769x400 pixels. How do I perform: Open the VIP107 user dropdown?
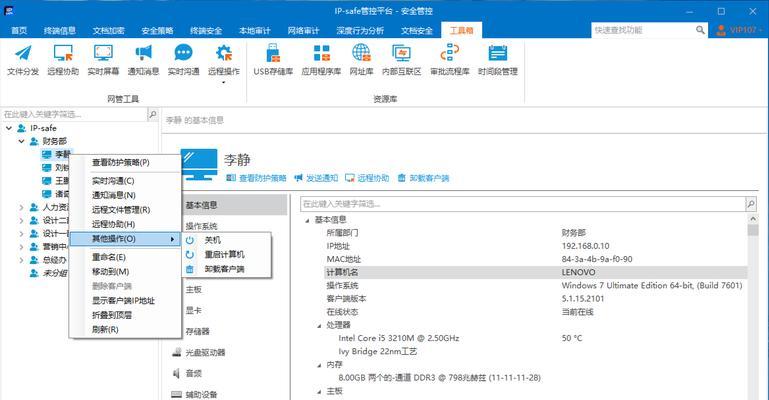(x=740, y=30)
